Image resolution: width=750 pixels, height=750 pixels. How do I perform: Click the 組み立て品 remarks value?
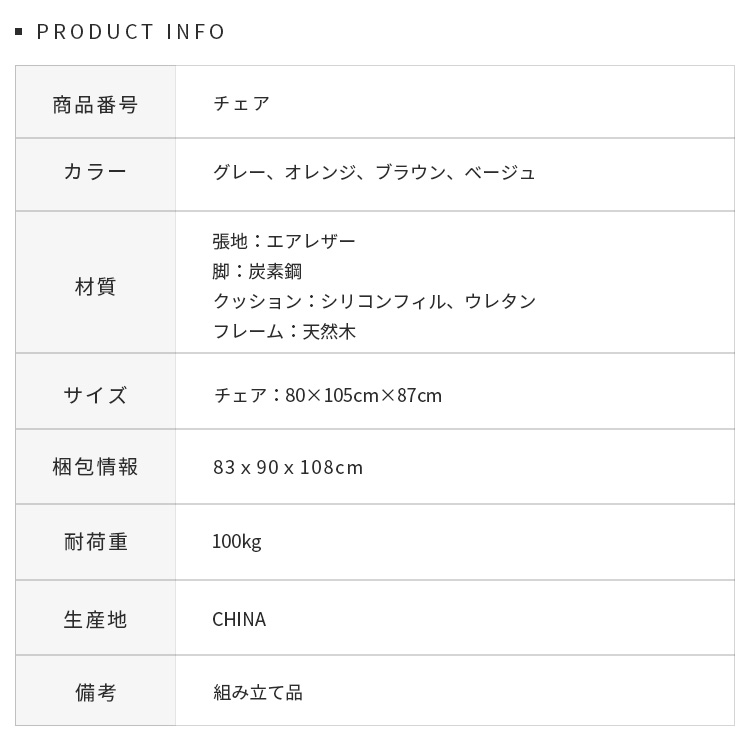pos(258,692)
